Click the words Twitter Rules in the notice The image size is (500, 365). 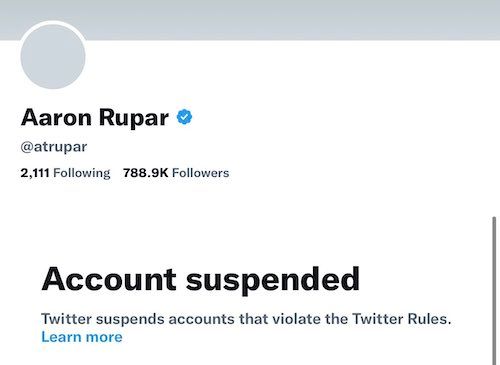click(402, 319)
